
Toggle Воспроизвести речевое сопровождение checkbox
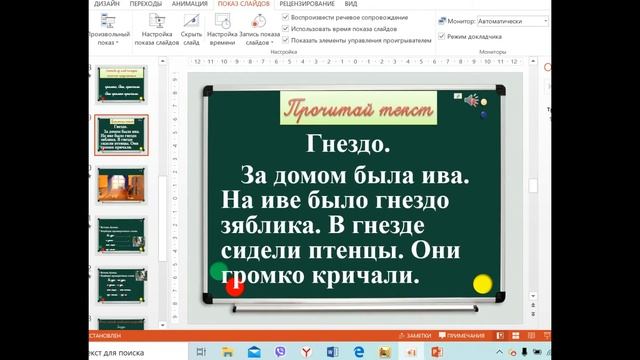click(286, 17)
